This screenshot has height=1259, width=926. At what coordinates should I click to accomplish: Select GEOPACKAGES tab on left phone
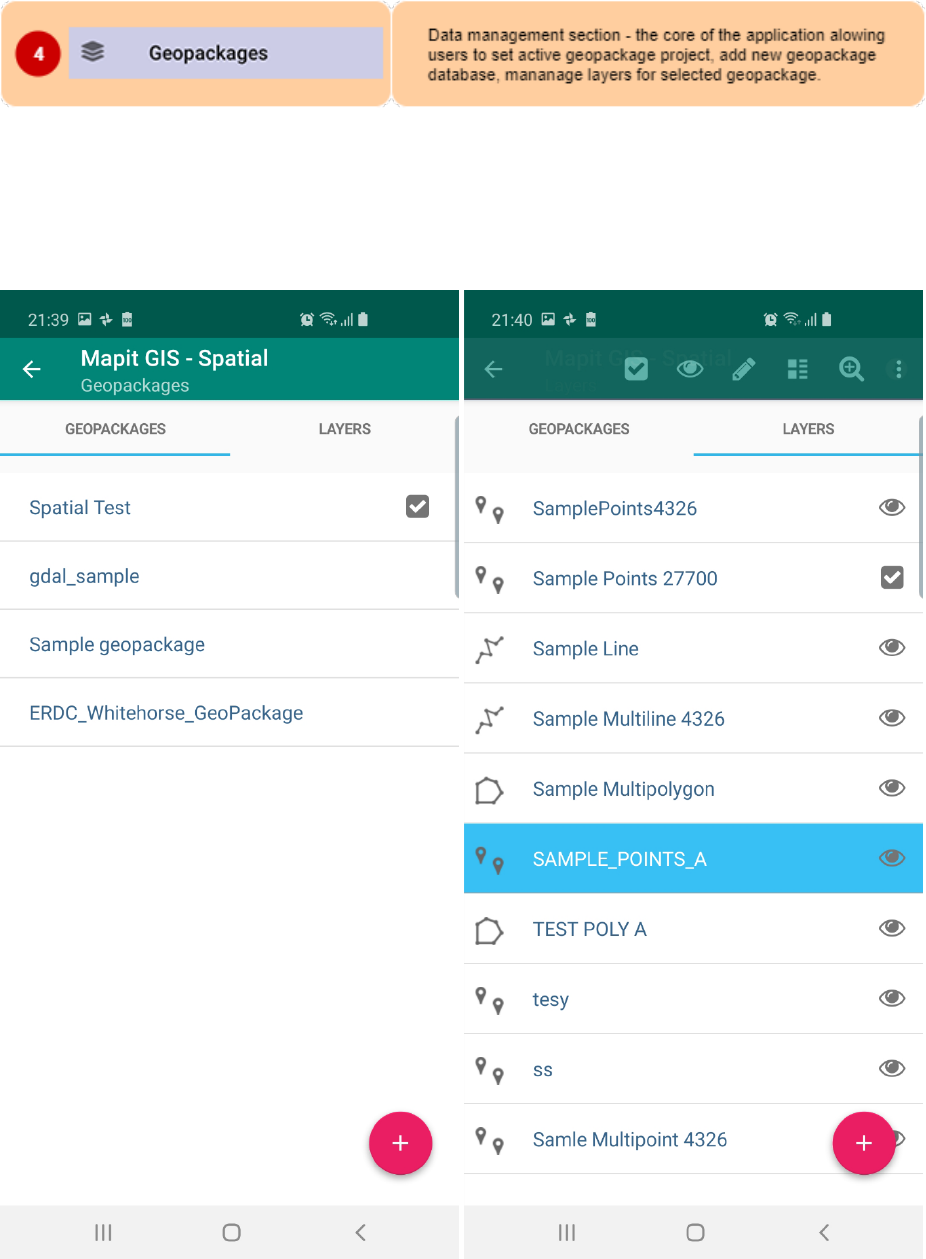point(115,429)
